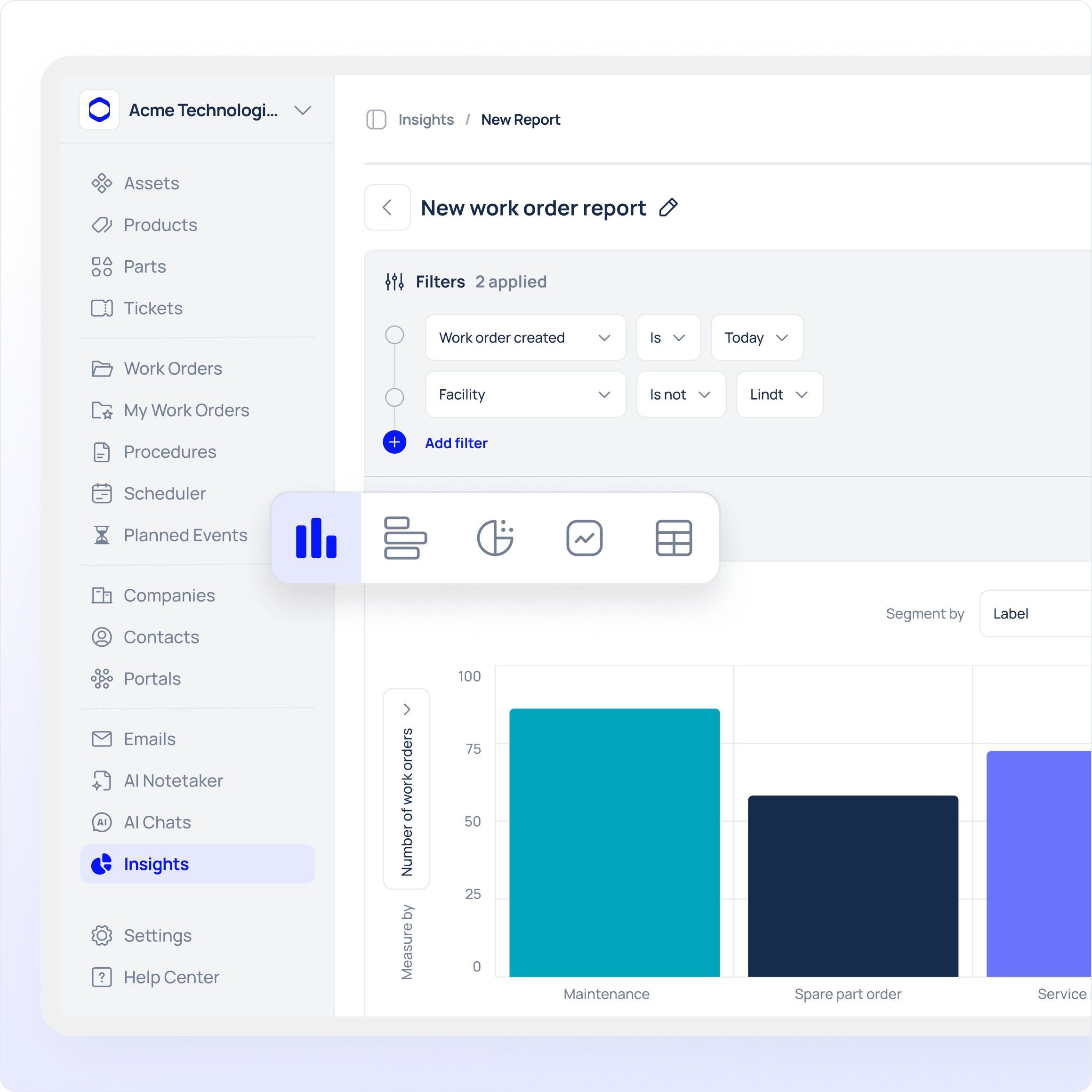Open Work Orders in the sidebar

(173, 369)
